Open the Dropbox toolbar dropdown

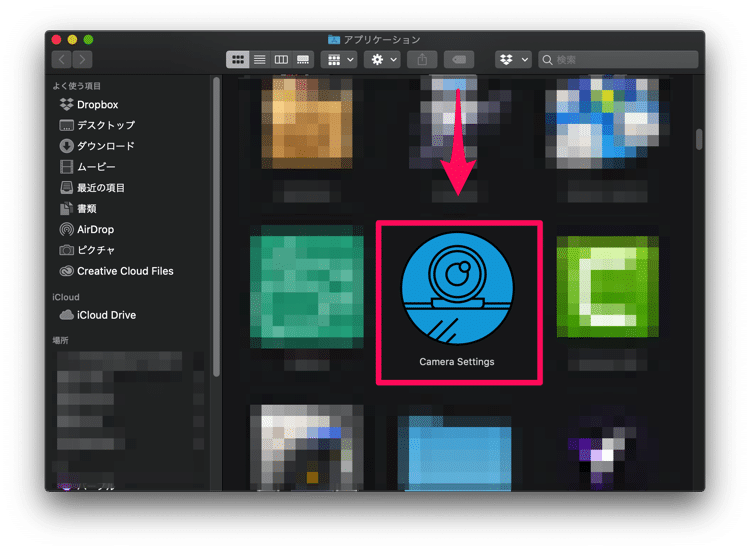pyautogui.click(x=513, y=59)
